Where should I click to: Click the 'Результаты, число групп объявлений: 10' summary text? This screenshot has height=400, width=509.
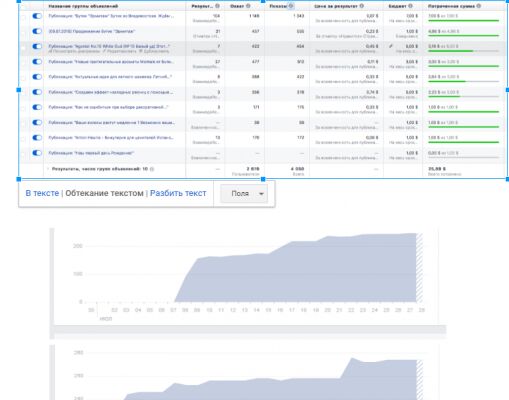click(x=100, y=169)
